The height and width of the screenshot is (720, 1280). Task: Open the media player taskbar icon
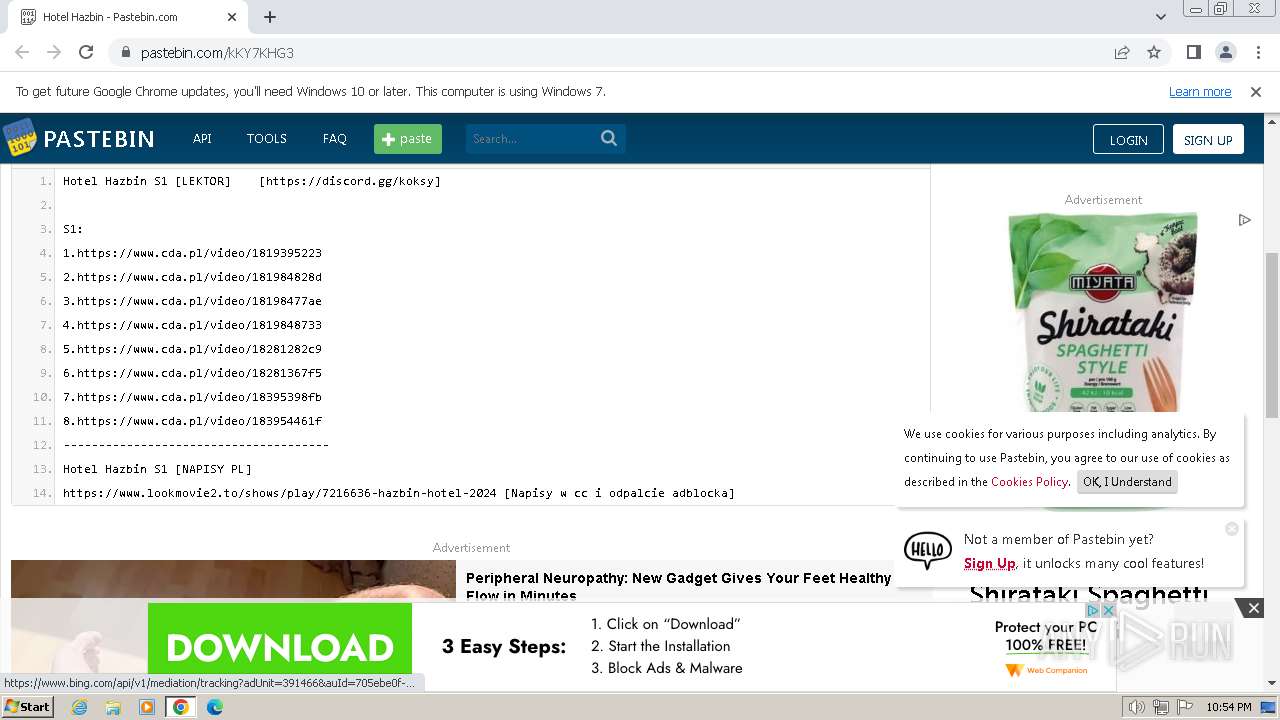click(x=147, y=707)
